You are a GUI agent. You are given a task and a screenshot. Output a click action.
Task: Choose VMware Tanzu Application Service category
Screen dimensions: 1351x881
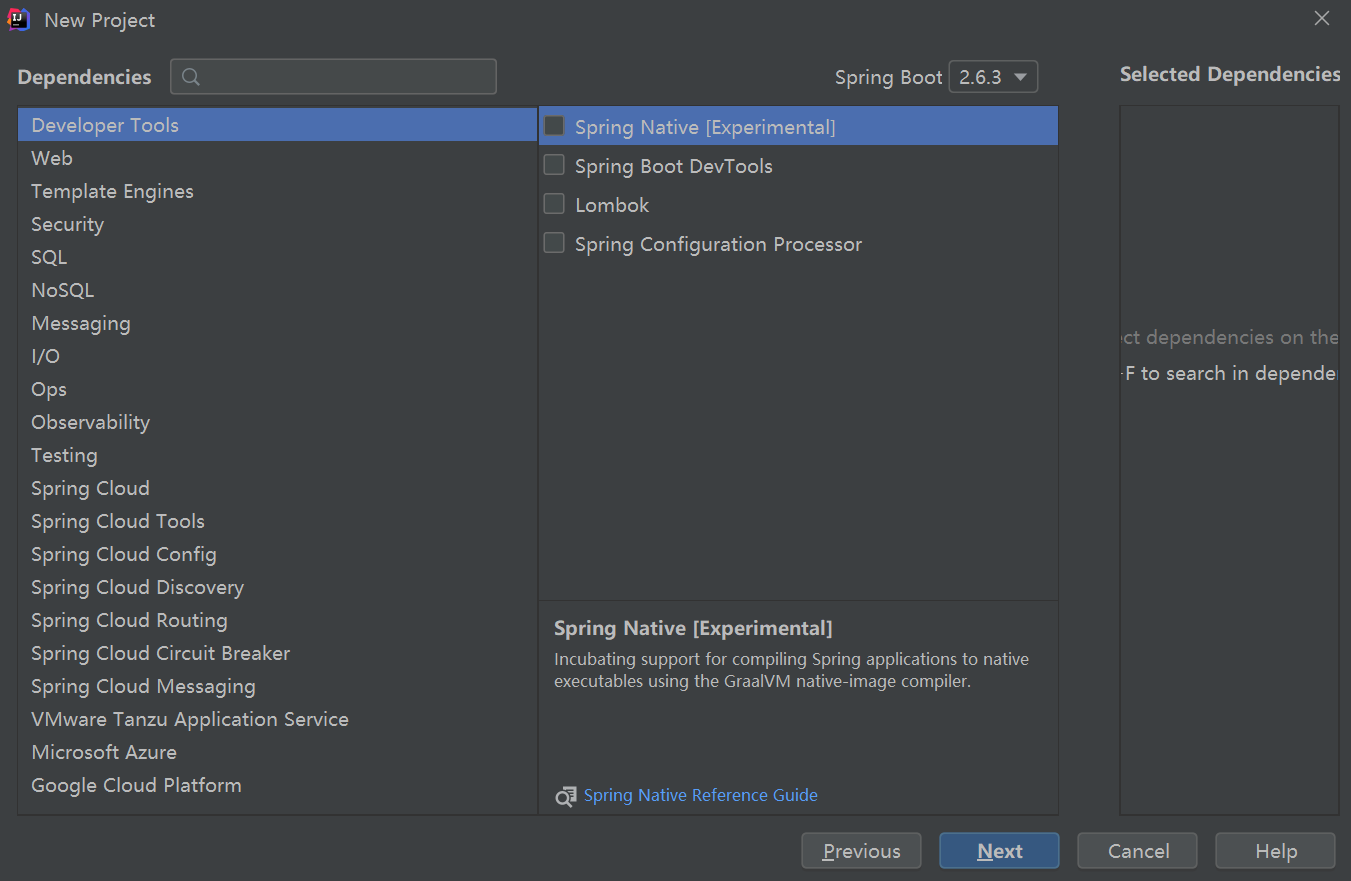[x=278, y=719]
